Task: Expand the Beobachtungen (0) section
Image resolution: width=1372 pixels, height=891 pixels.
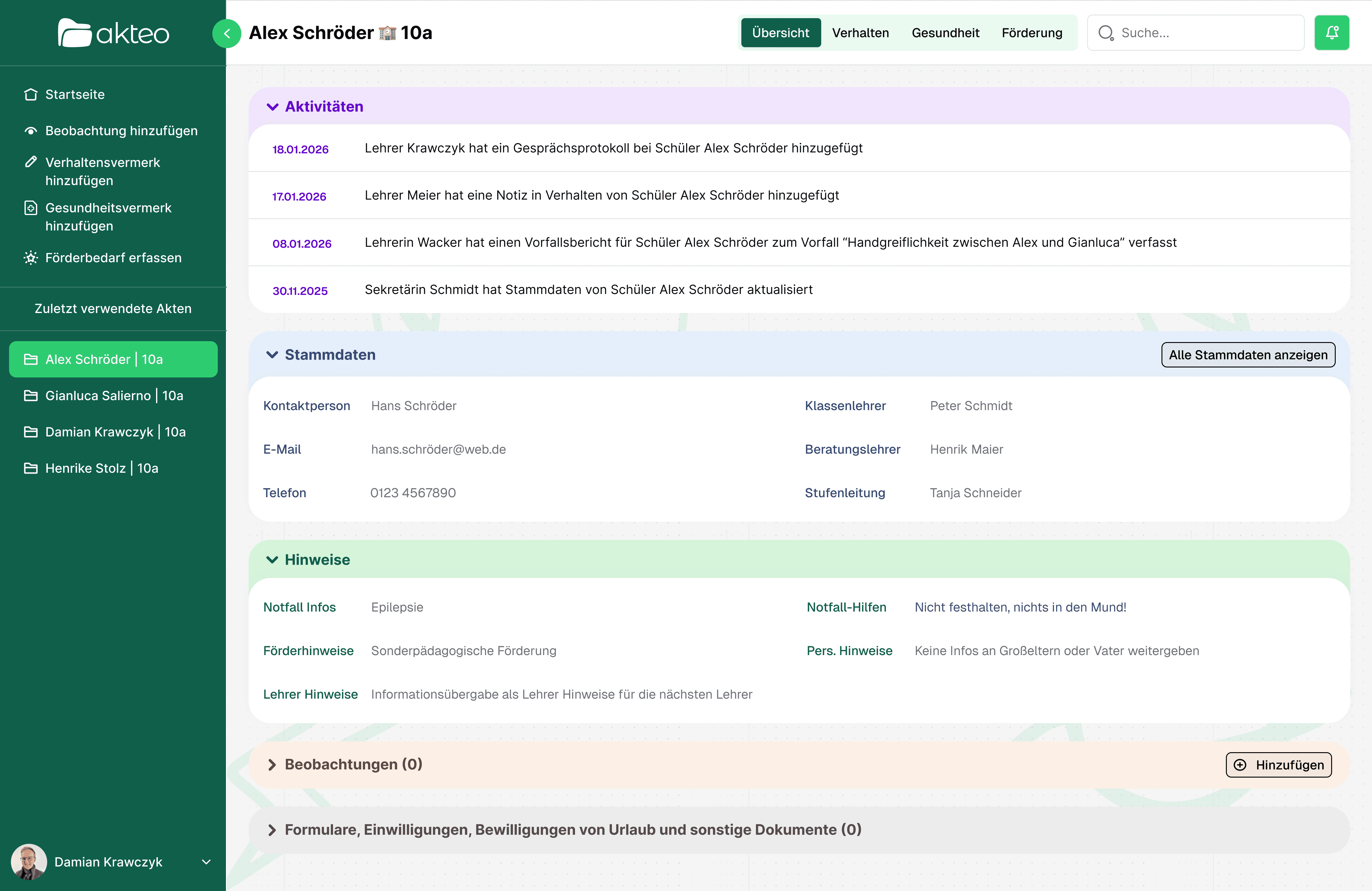Action: click(x=272, y=764)
